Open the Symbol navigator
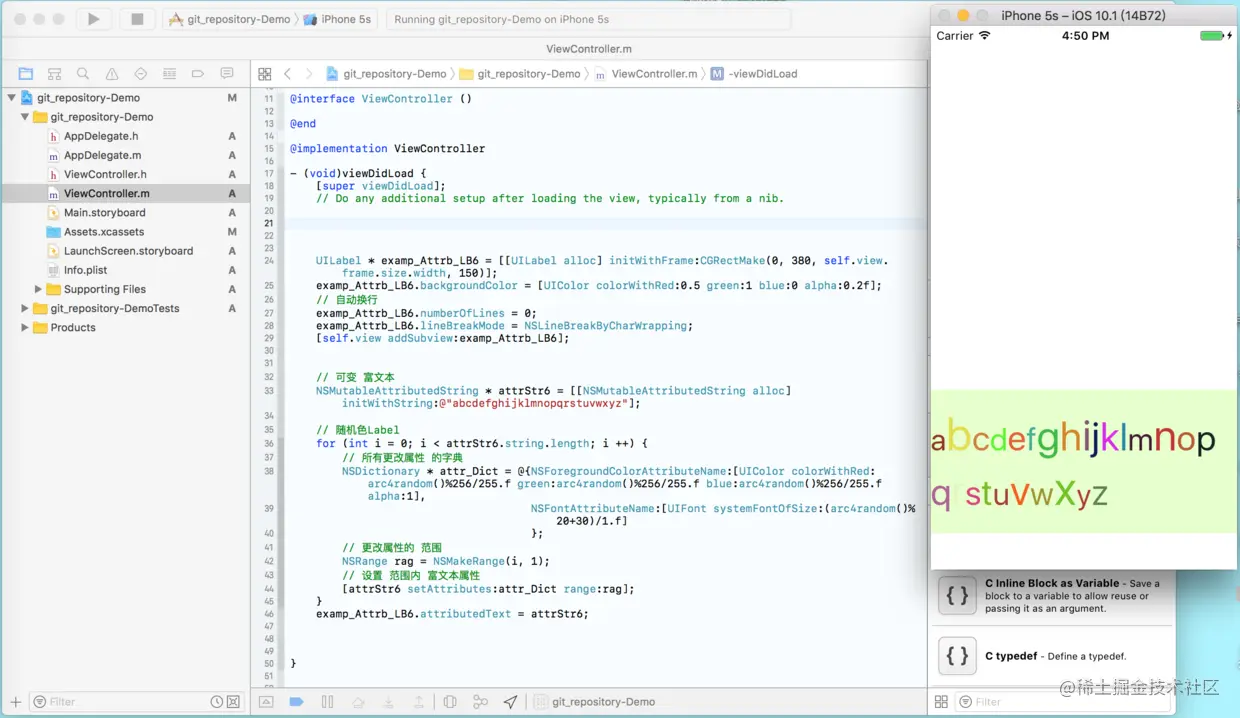1240x718 pixels. point(55,74)
